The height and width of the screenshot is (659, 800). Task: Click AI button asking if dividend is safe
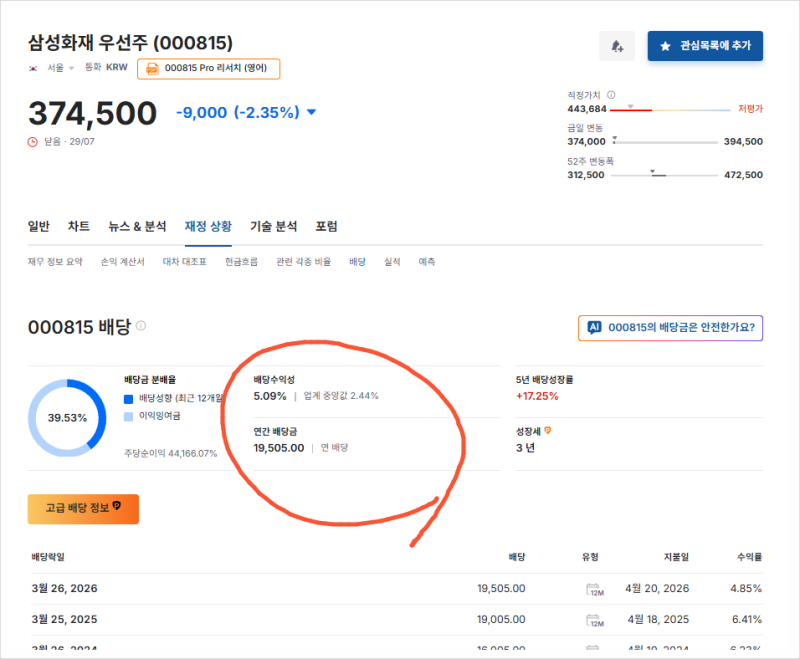pos(670,328)
